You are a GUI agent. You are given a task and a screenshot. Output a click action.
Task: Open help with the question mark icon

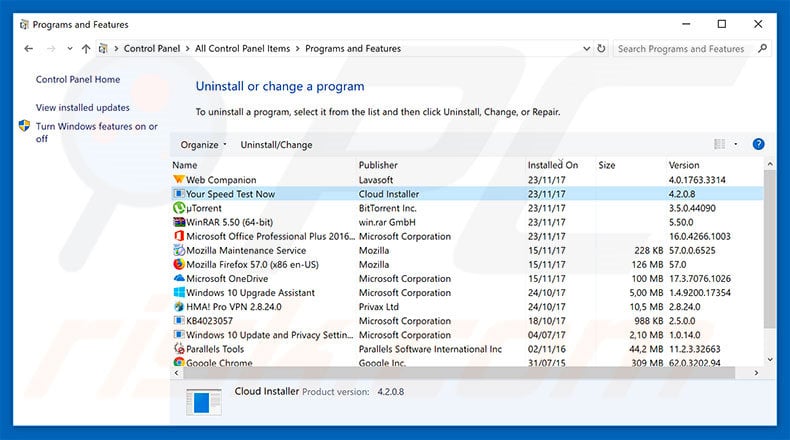[x=758, y=144]
